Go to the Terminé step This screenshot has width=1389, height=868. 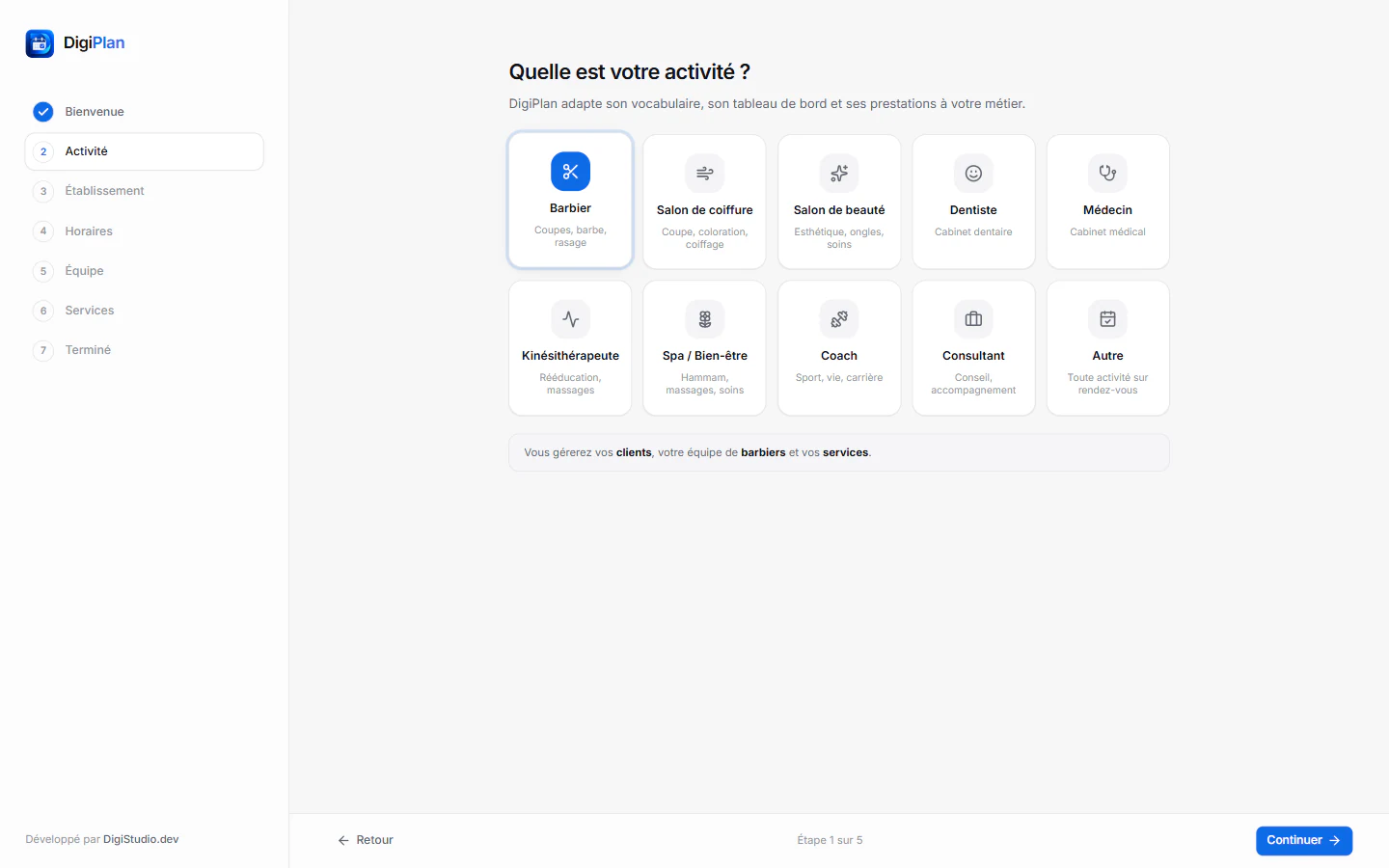click(x=145, y=350)
